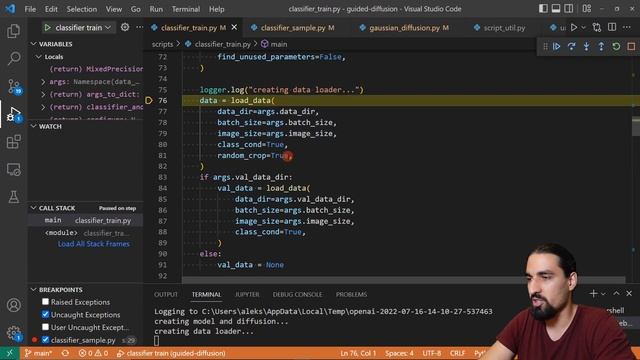640x360 pixels.
Task: Open classifier train configuration dropdown
Action: point(83,27)
